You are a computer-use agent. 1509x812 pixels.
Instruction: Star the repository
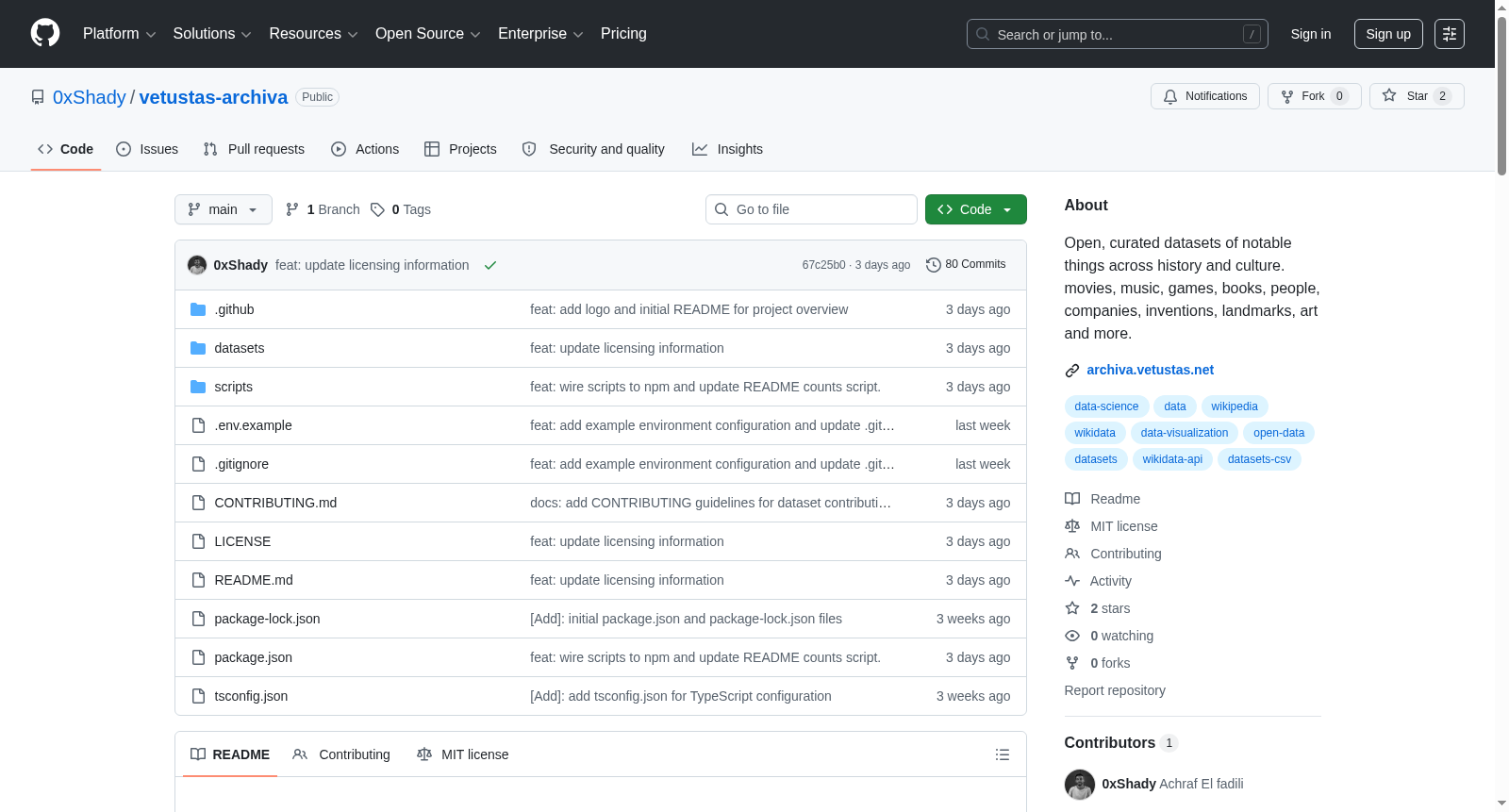[x=1417, y=96]
